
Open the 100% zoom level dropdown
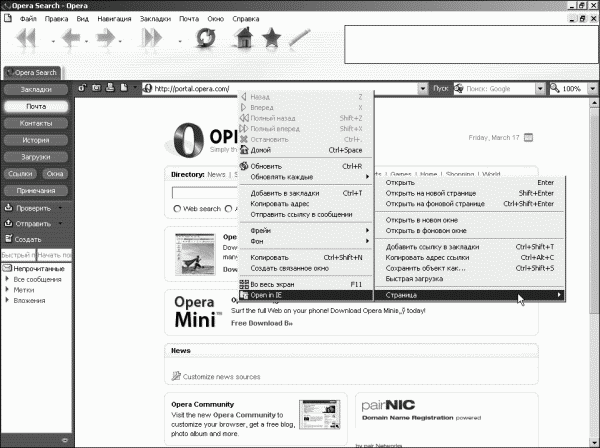click(592, 89)
